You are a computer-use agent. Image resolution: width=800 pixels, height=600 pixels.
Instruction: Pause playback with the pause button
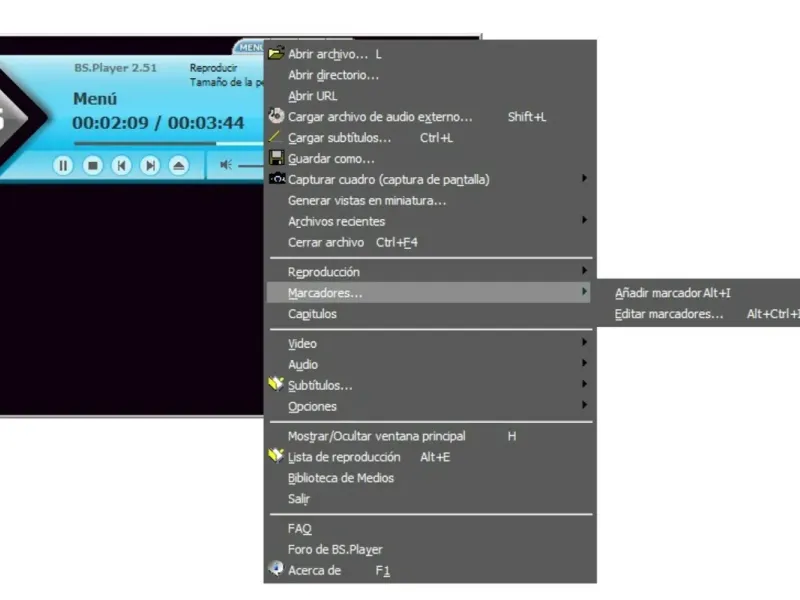click(63, 165)
